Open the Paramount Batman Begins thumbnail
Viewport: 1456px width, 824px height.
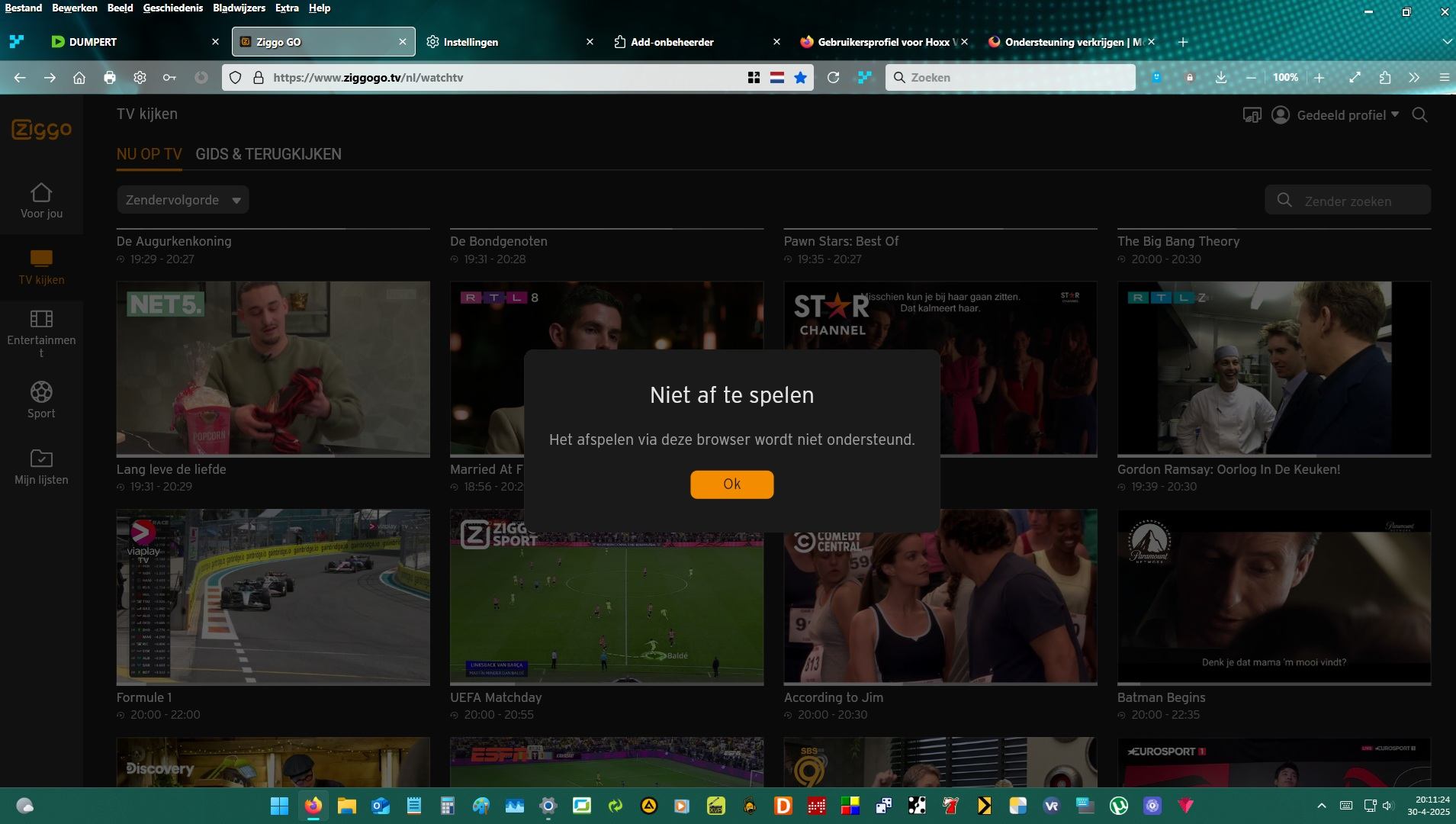click(1274, 597)
